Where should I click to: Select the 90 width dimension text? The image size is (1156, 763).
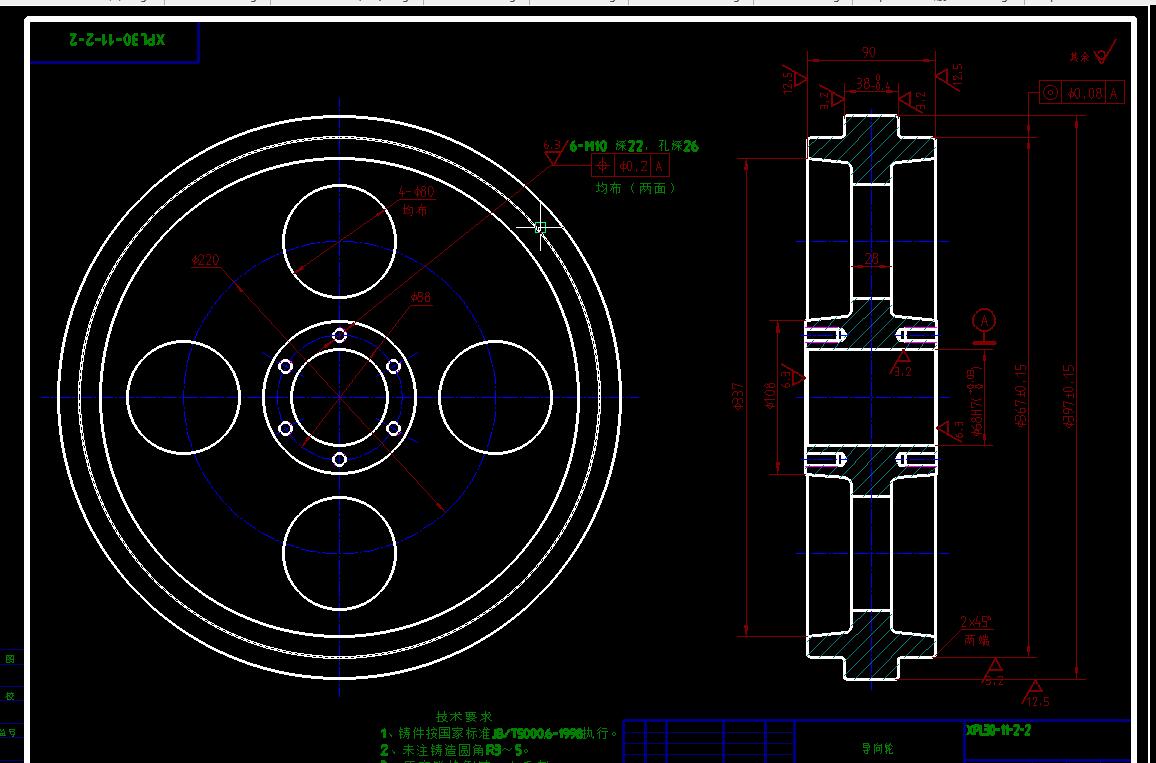point(868,52)
